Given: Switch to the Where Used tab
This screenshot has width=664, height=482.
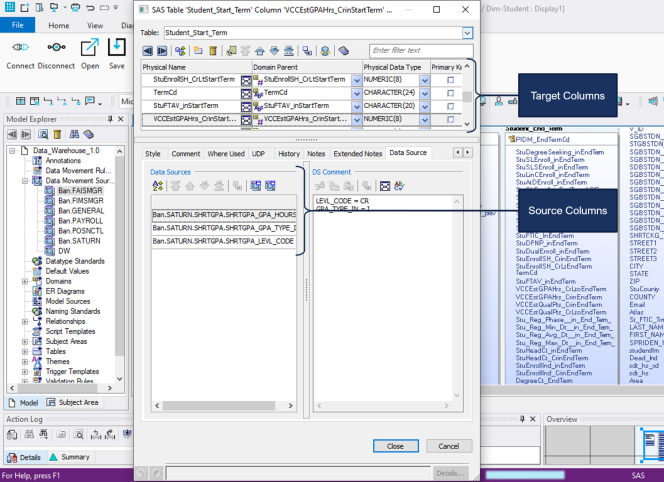Looking at the screenshot, I should point(226,154).
